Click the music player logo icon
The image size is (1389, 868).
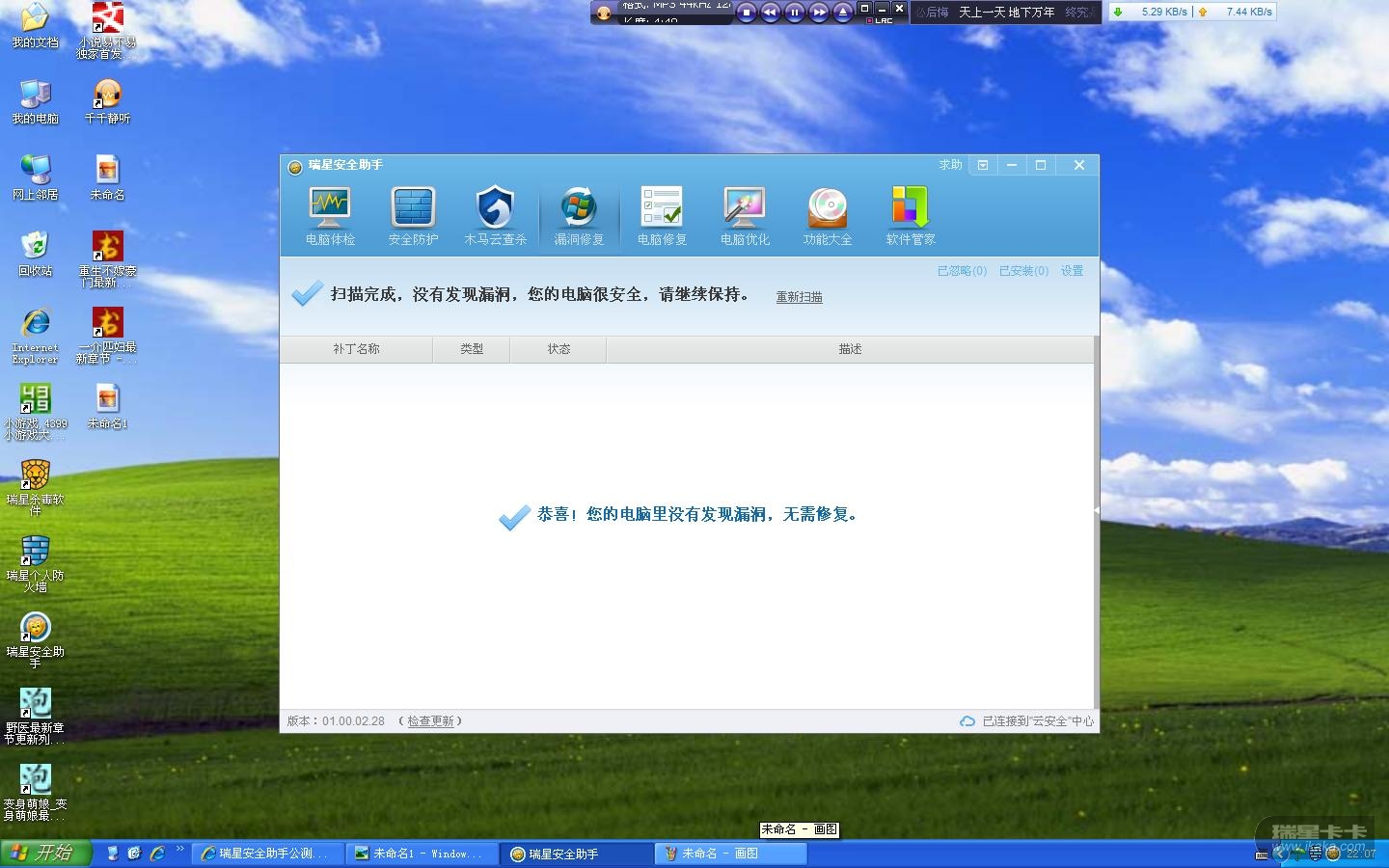click(605, 13)
